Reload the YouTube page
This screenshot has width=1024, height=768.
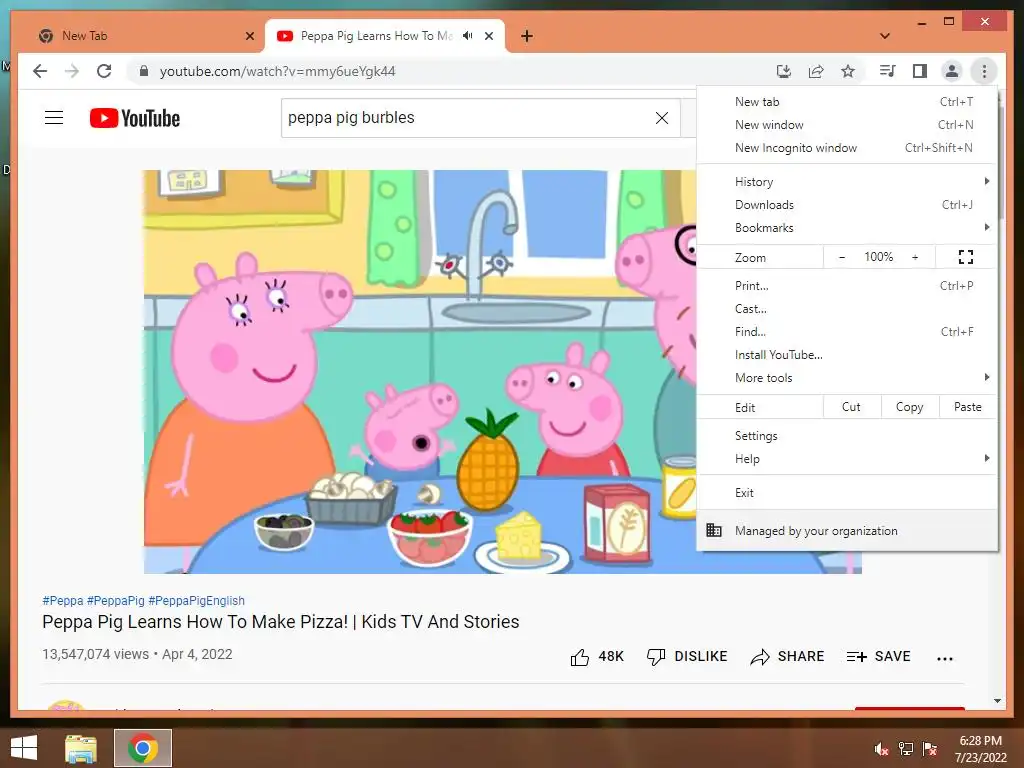tap(104, 71)
